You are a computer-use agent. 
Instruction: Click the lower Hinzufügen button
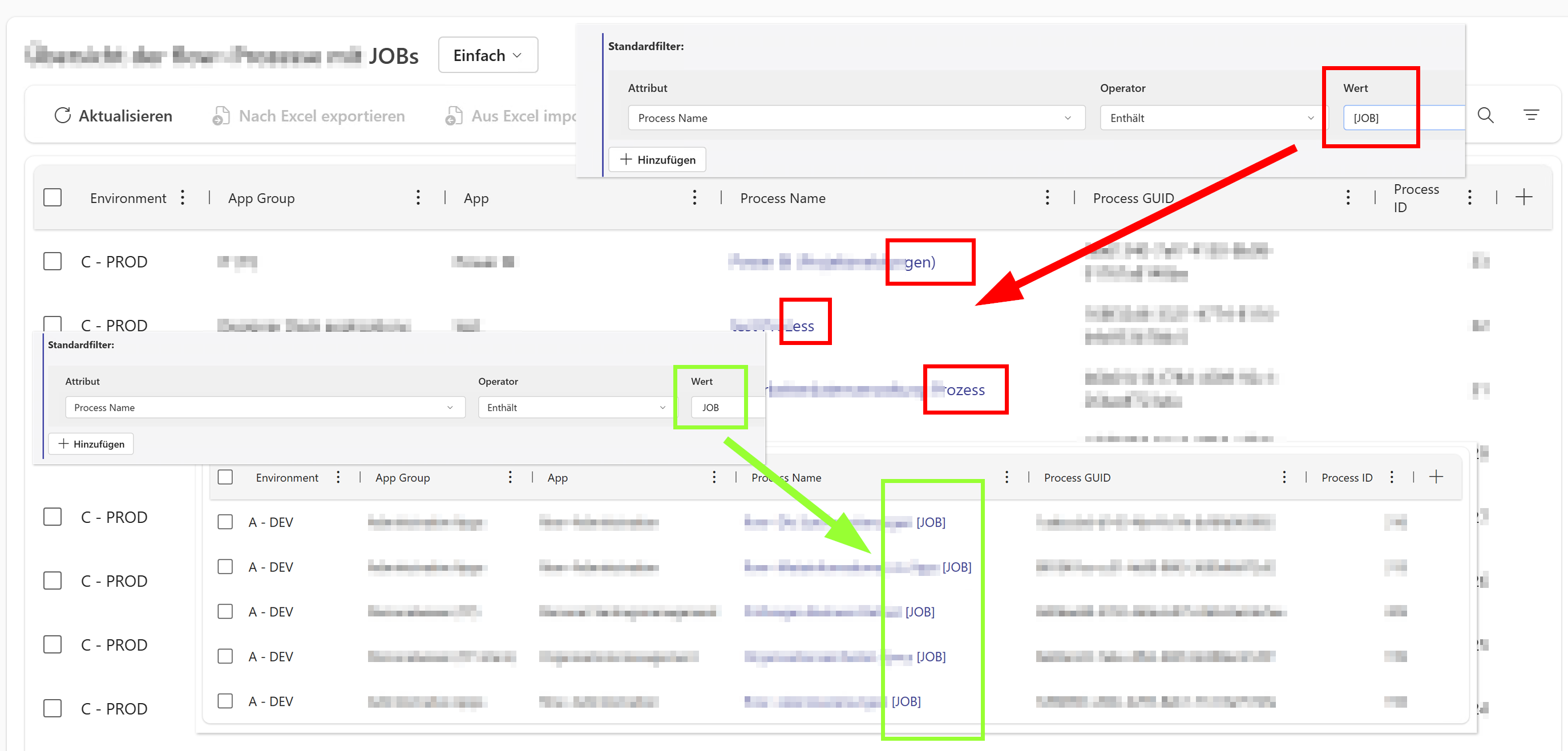[x=91, y=444]
